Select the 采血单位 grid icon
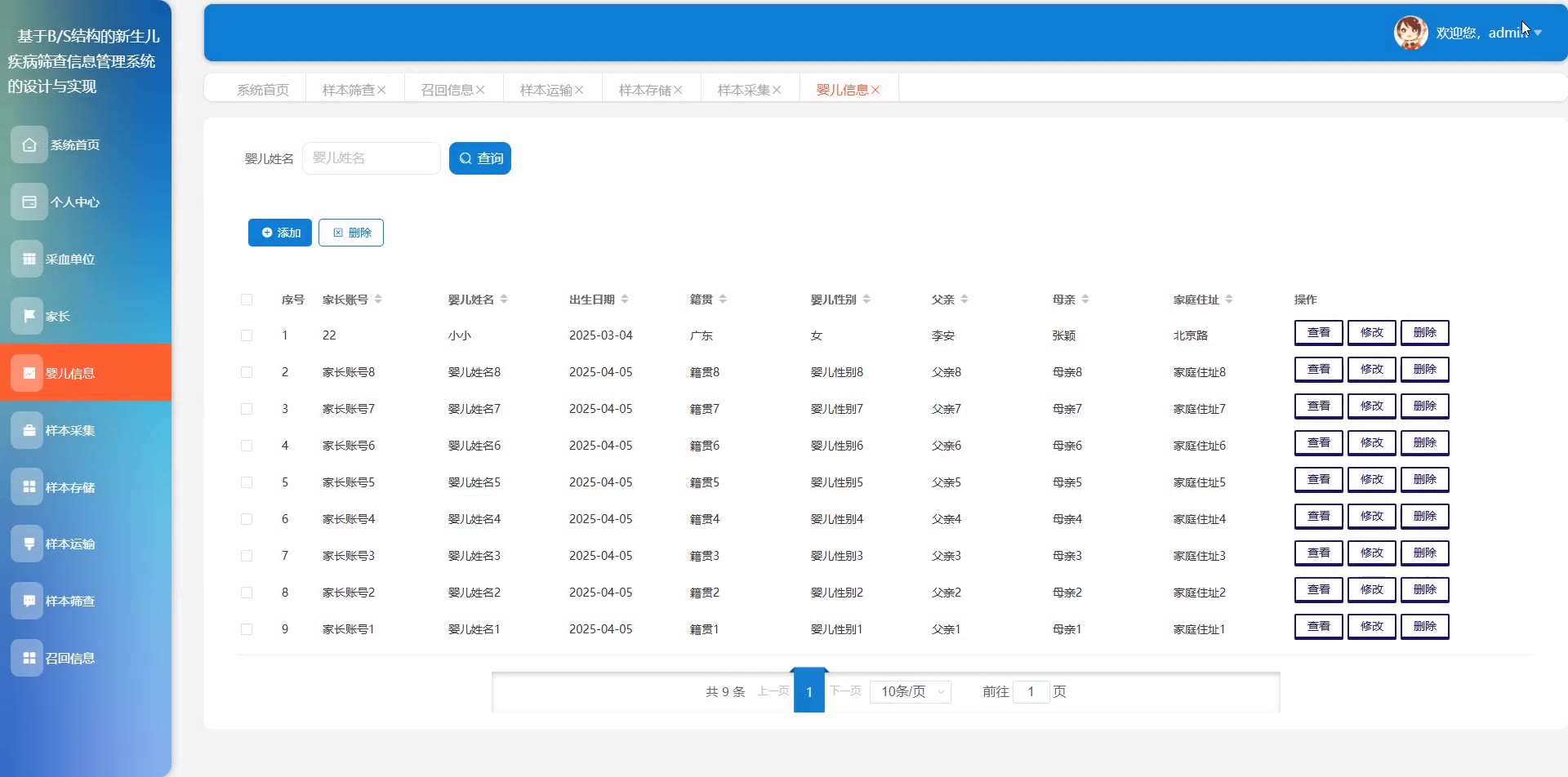This screenshot has width=1568, height=777. 29,259
